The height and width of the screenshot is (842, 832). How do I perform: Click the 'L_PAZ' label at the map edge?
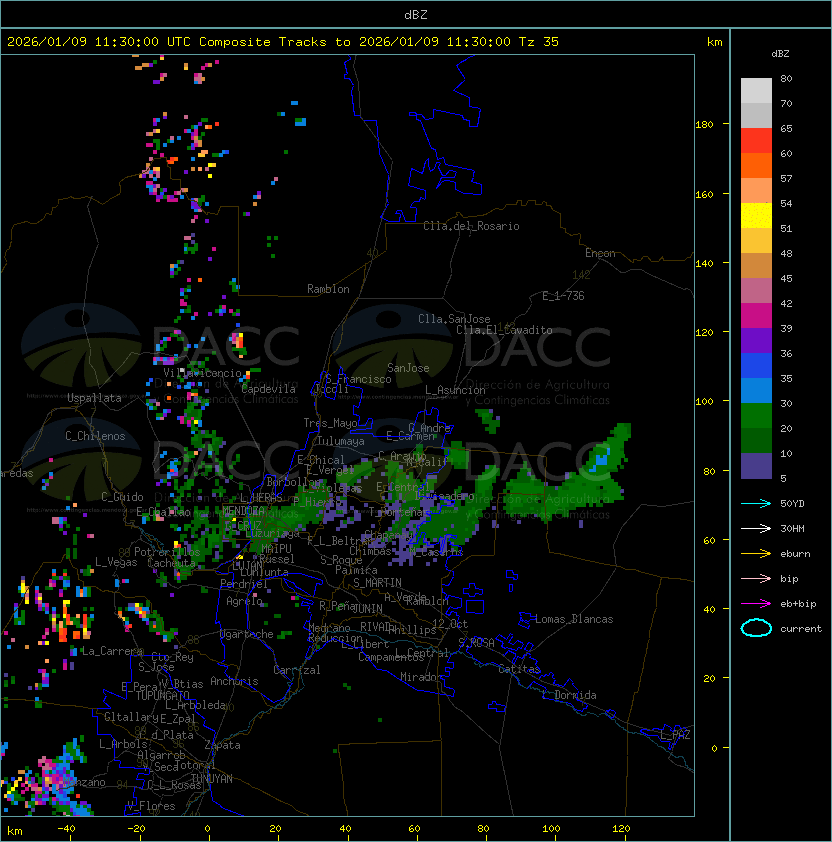tap(675, 735)
